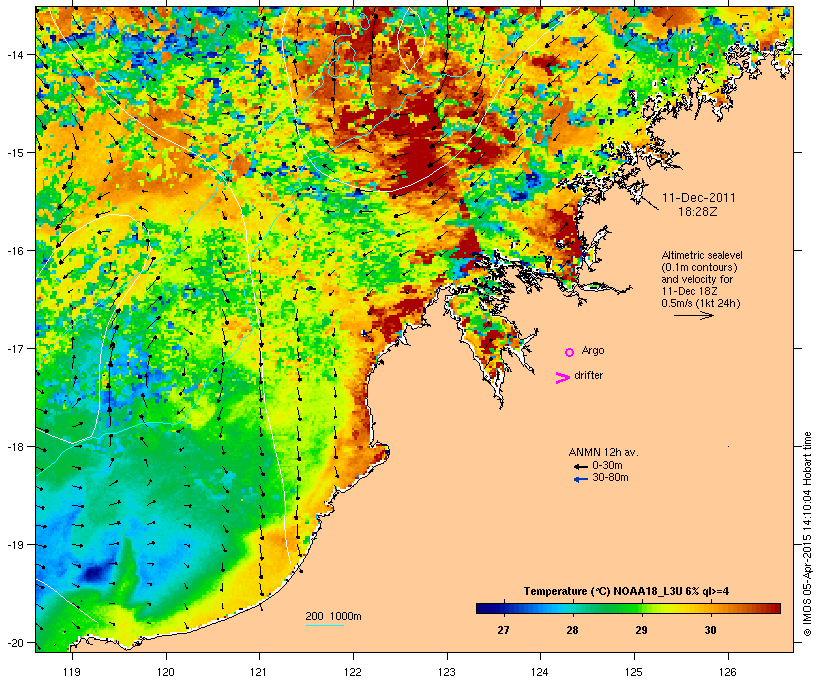Click the '-19' latitude axis label
The width and height of the screenshot is (820, 680).
[15, 545]
